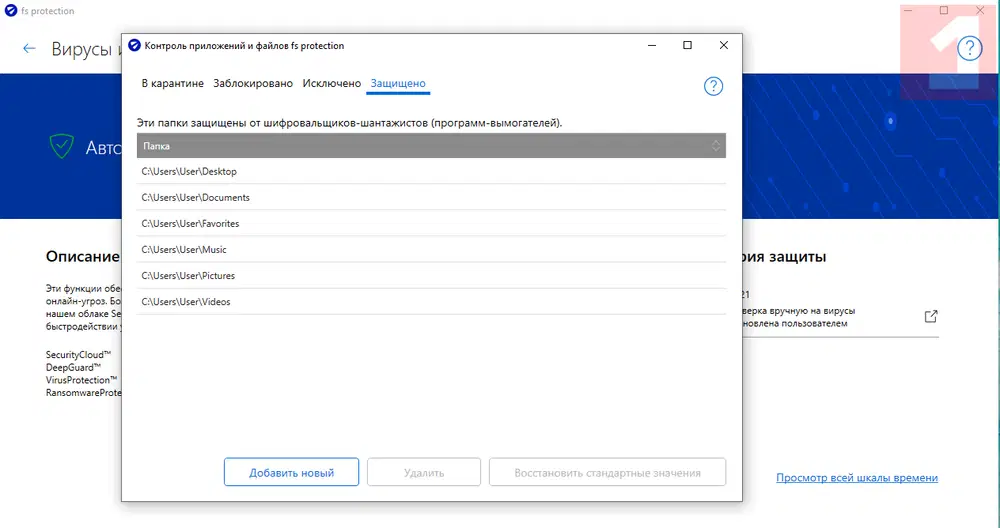
Task: Click sort arrows in the Папка column header
Action: click(x=716, y=146)
